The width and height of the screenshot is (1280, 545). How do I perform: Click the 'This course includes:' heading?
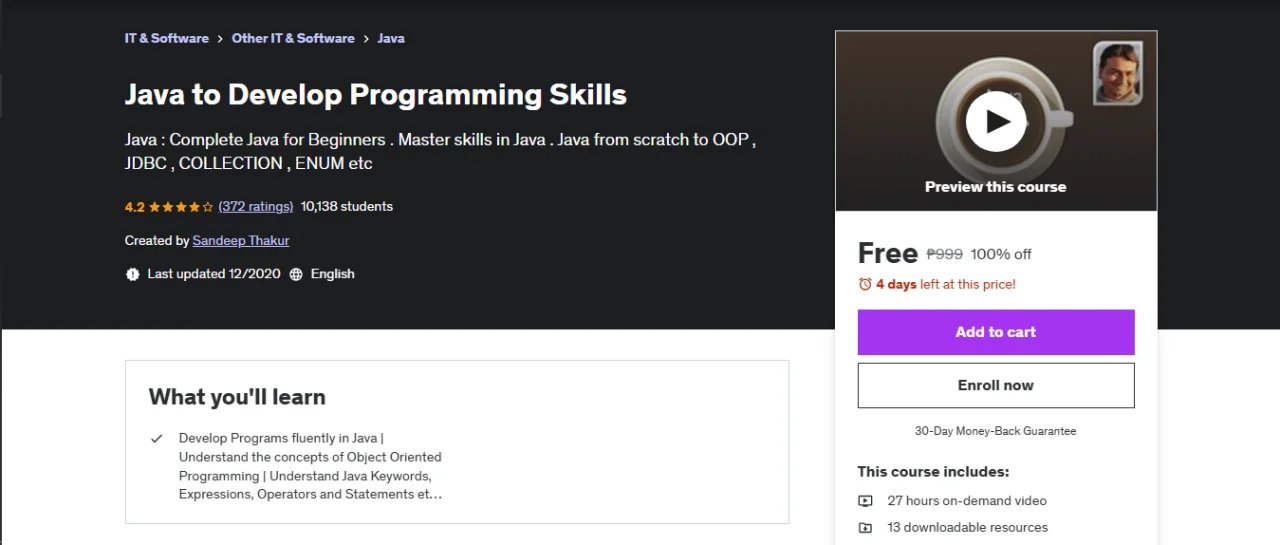pos(933,471)
